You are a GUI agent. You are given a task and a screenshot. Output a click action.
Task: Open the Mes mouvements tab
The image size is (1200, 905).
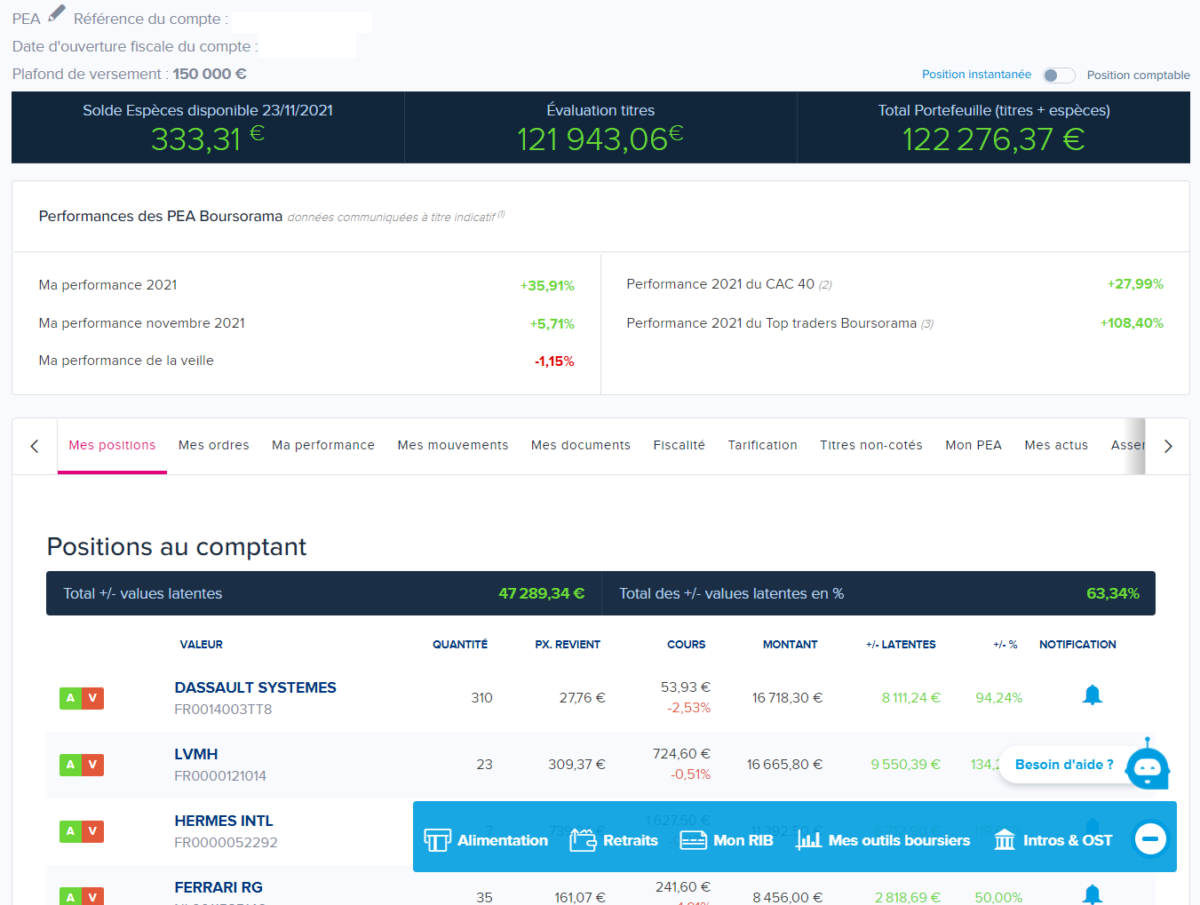[x=453, y=445]
